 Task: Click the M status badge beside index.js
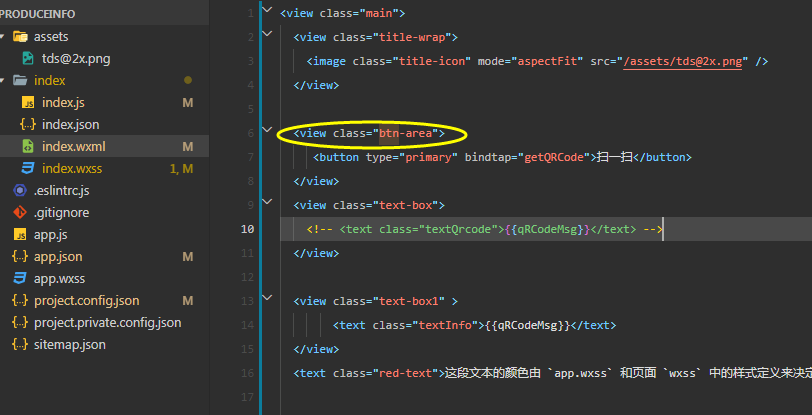[x=188, y=103]
